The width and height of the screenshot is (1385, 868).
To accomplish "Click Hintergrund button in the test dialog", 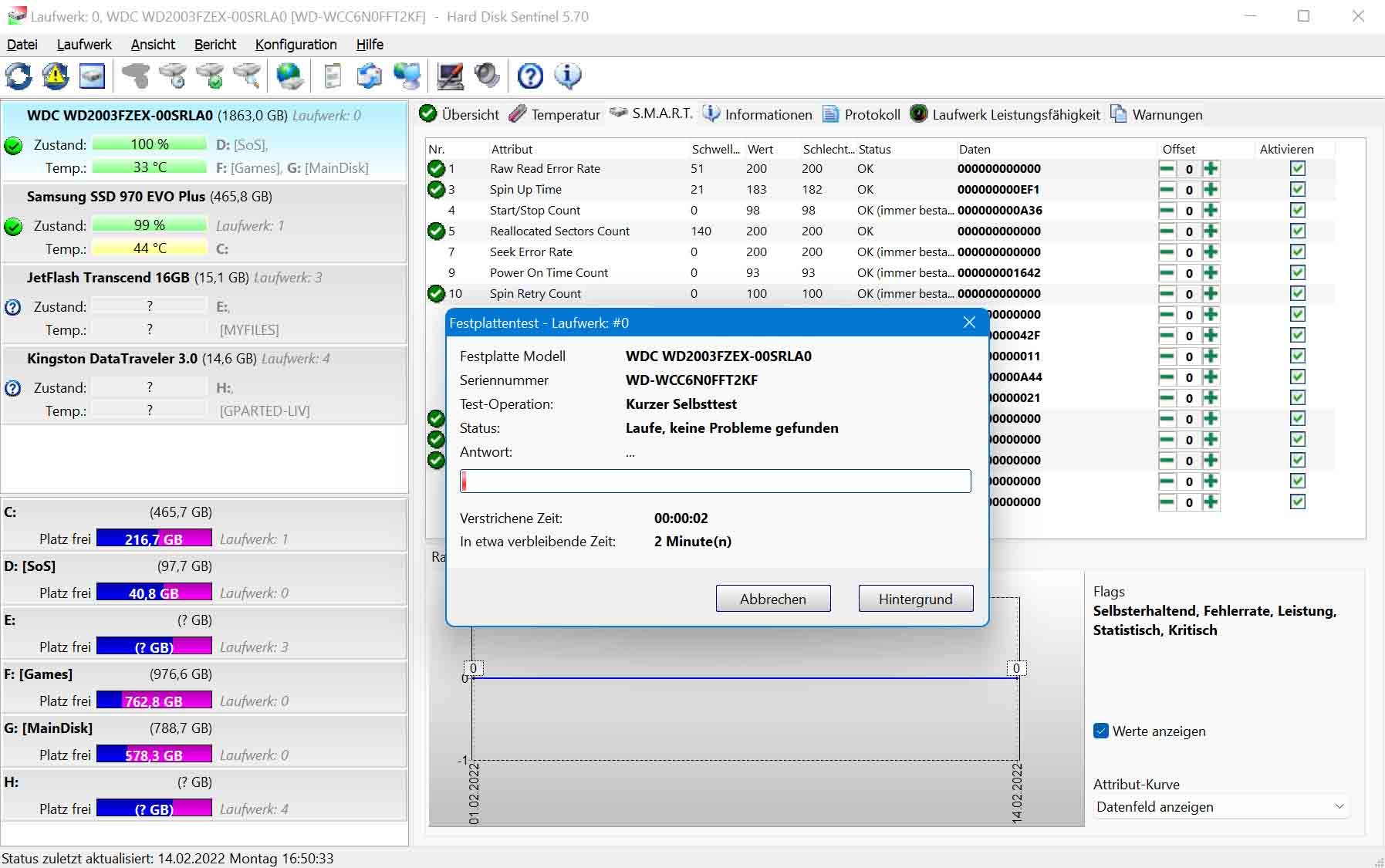I will point(916,599).
